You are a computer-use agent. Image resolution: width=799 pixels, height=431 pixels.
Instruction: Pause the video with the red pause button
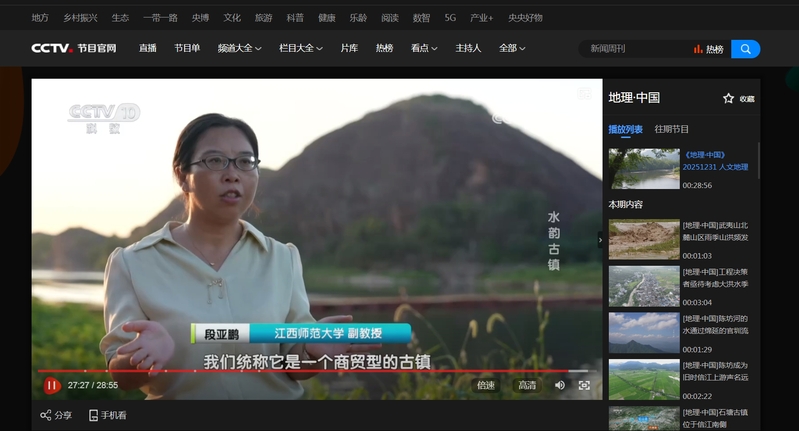(51, 385)
